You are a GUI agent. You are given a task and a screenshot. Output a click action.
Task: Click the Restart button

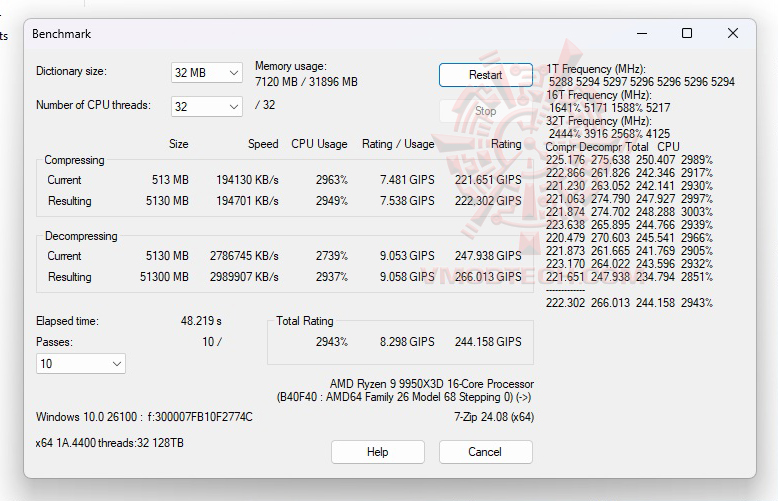(485, 75)
